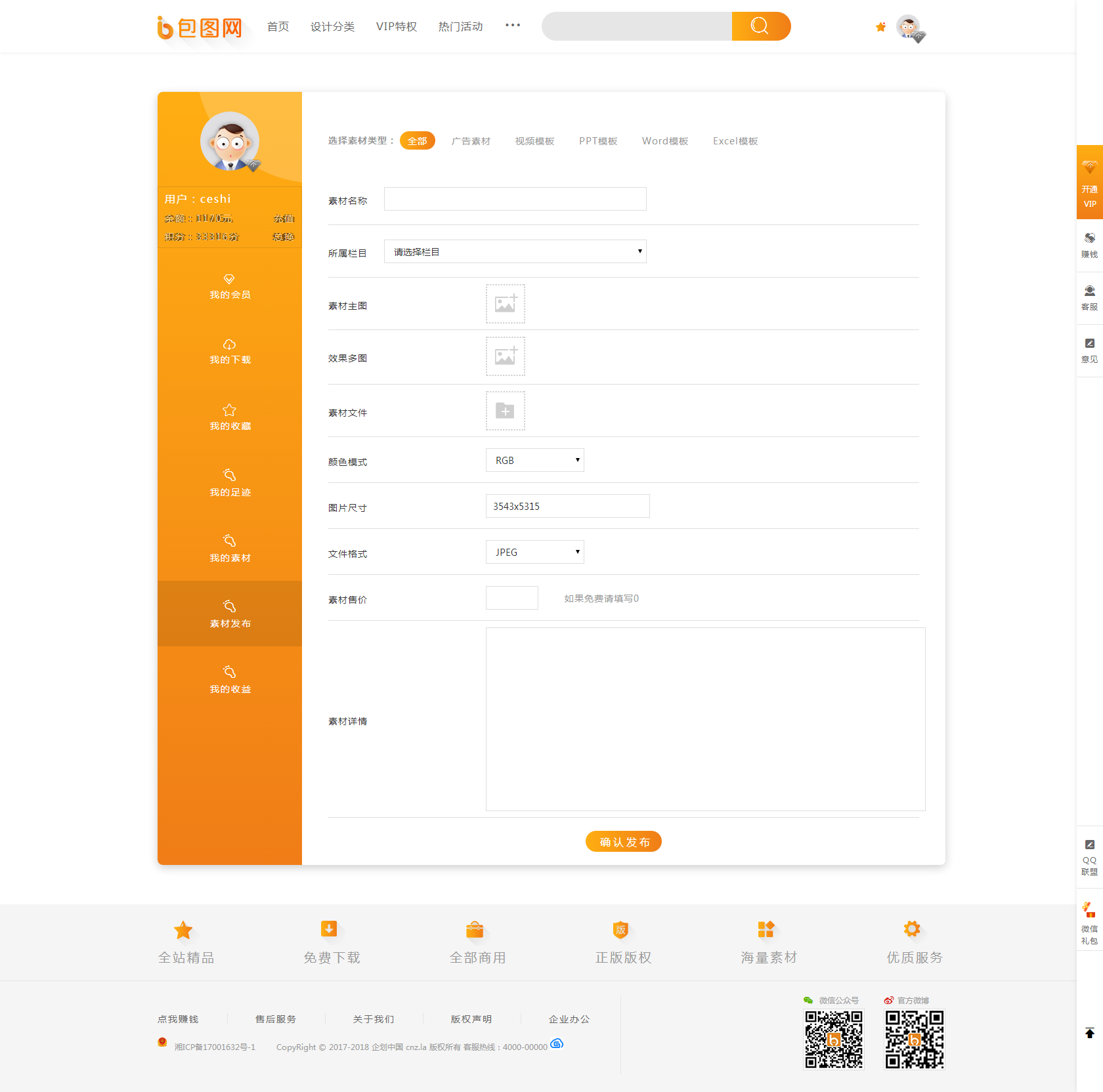
Task: Click the 官方微博 QR code
Action: point(915,1039)
